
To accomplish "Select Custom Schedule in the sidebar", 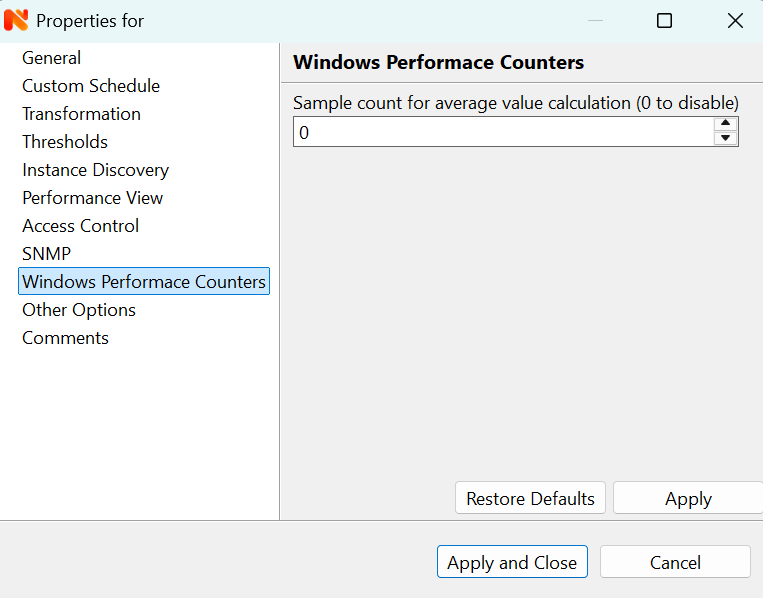I will point(91,86).
